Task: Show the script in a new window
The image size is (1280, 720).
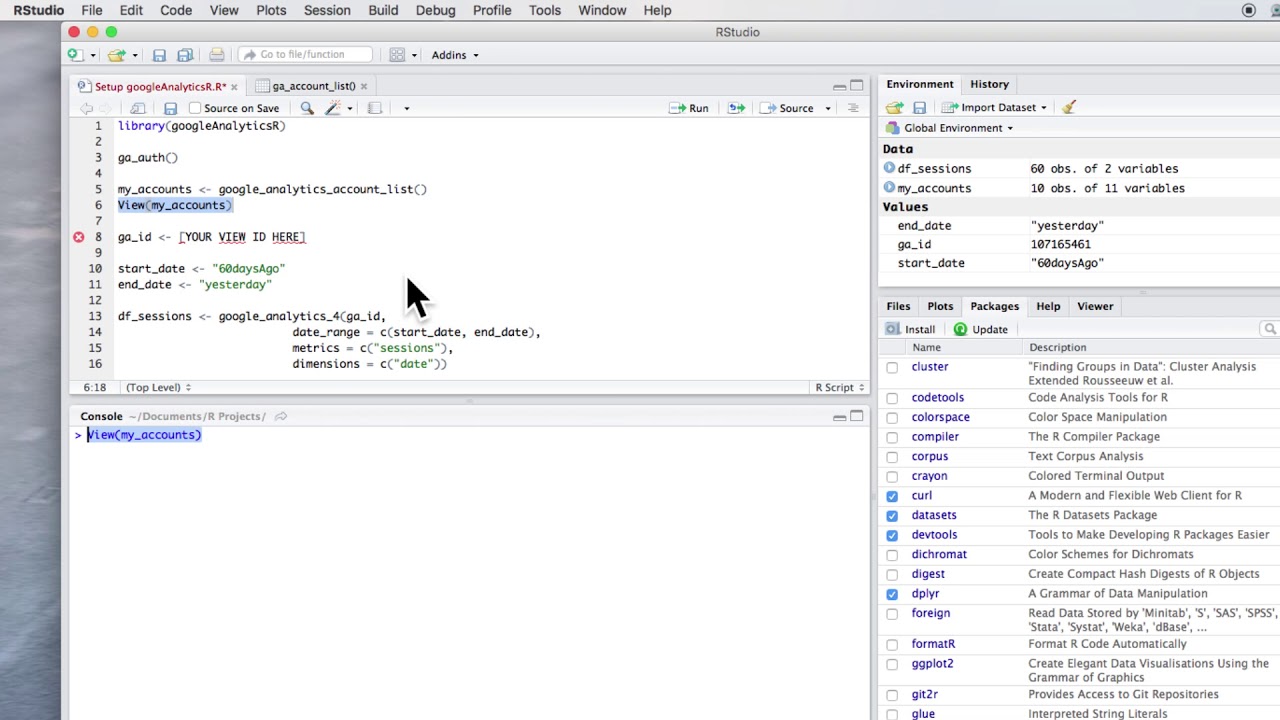Action: click(x=138, y=108)
